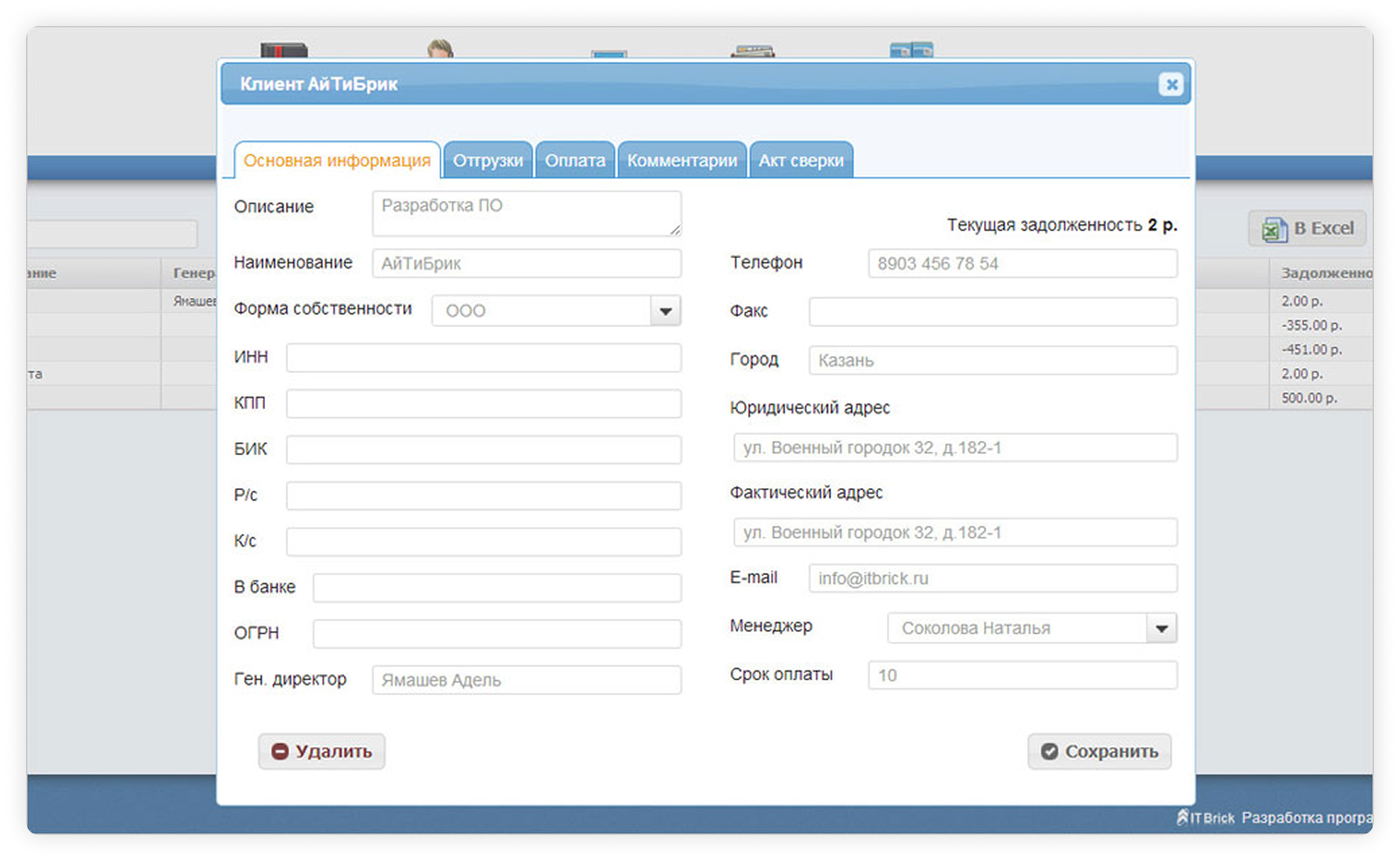Click the Ген. директор field

pyautogui.click(x=526, y=680)
